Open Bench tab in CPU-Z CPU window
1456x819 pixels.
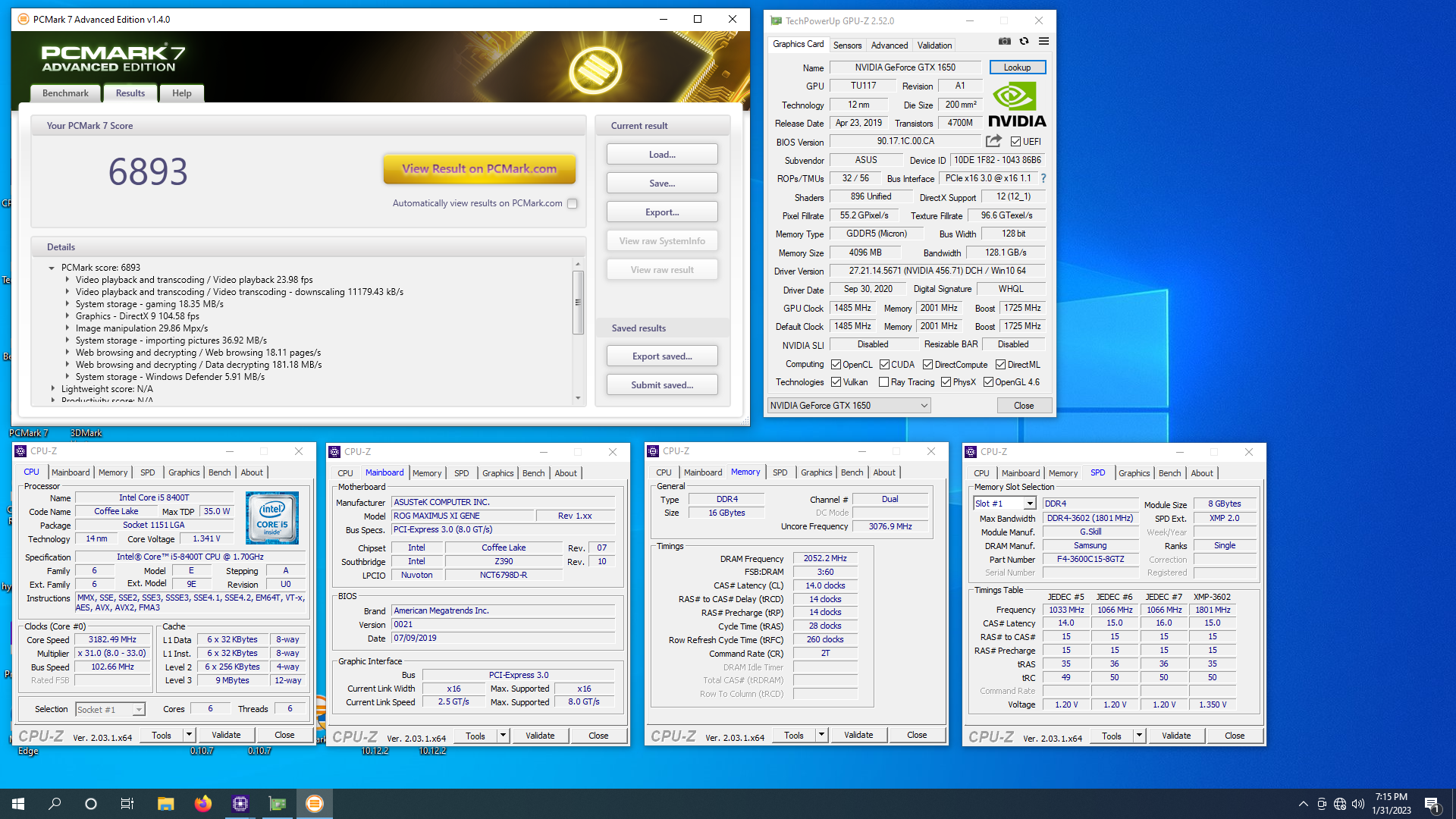tap(219, 472)
